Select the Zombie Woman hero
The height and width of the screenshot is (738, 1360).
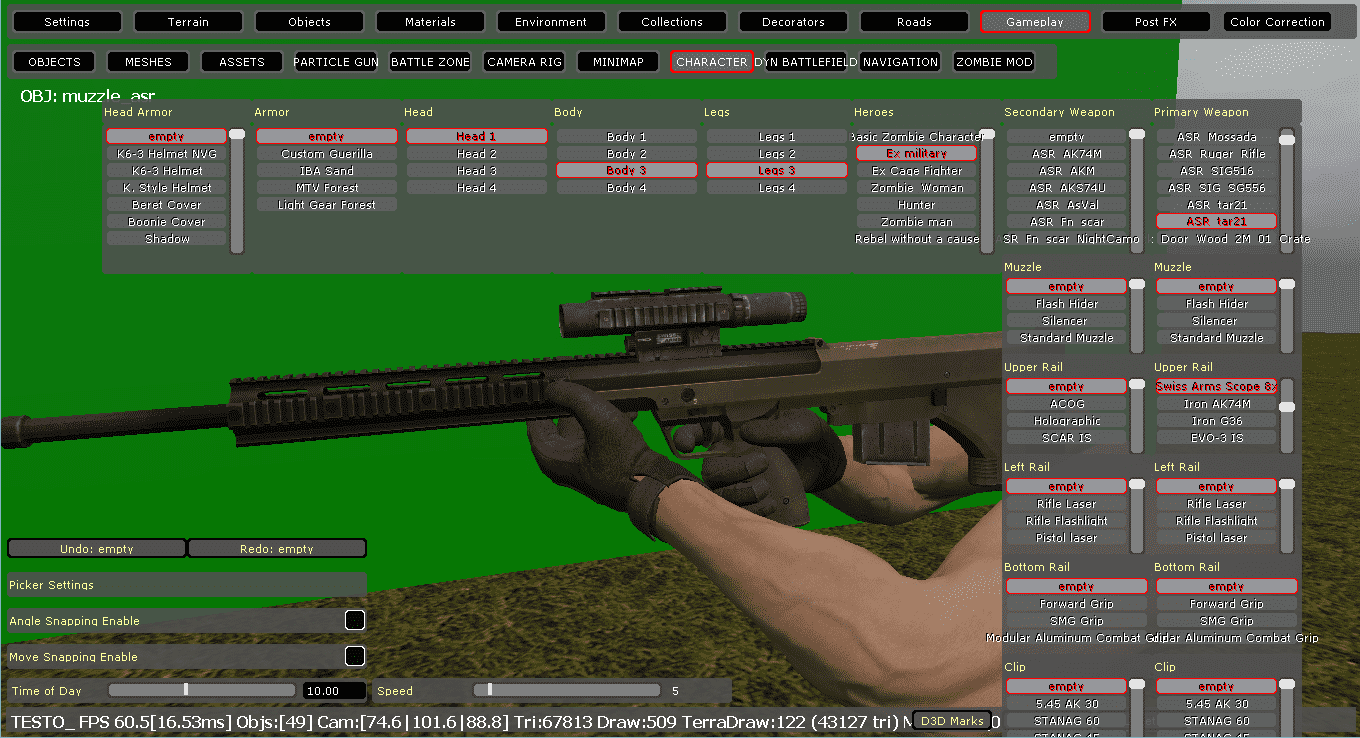(917, 188)
